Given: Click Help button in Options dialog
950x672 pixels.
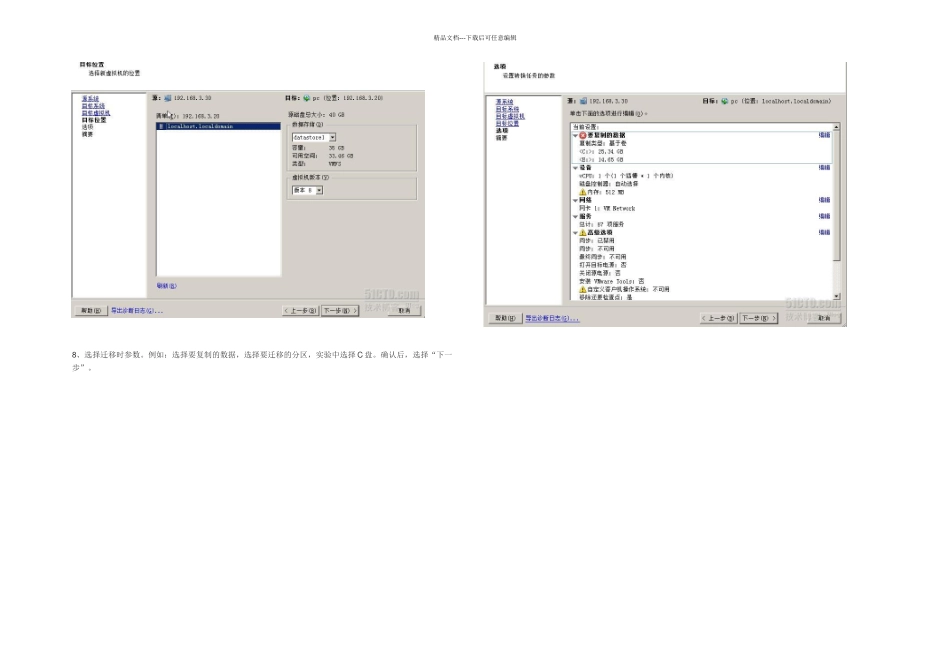Looking at the screenshot, I should point(505,318).
